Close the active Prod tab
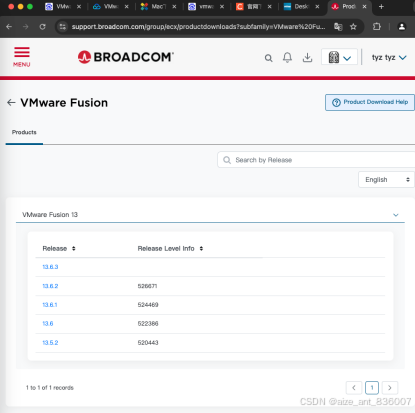 tap(365, 7)
